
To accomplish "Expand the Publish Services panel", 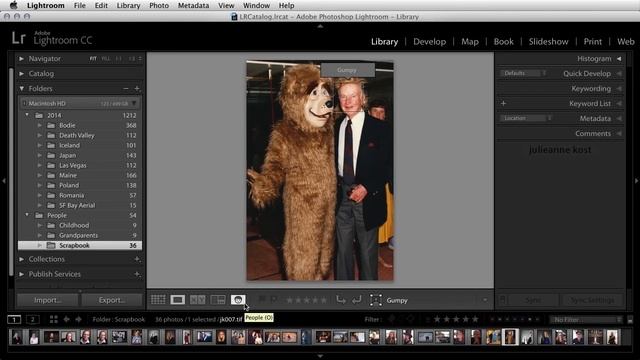I will click(x=21, y=274).
